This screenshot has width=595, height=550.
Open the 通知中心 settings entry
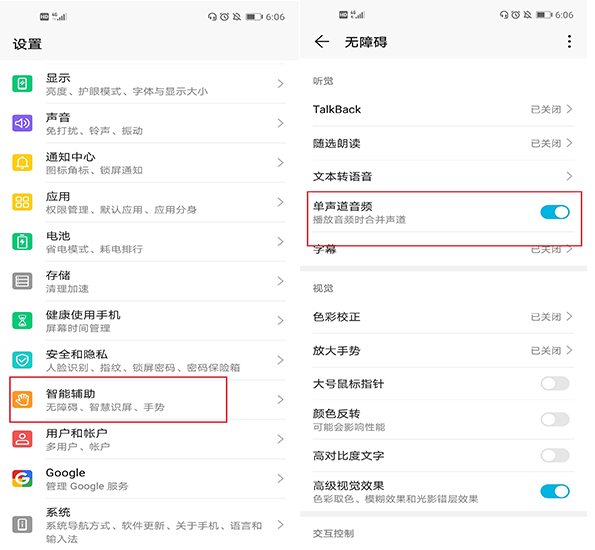click(149, 163)
